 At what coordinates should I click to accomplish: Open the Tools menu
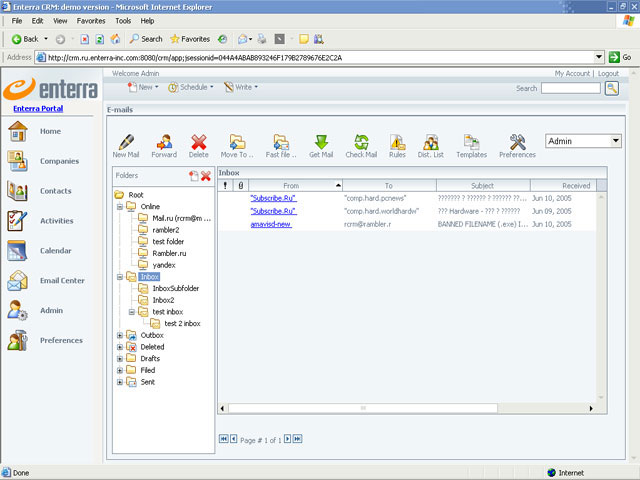pyautogui.click(x=123, y=21)
